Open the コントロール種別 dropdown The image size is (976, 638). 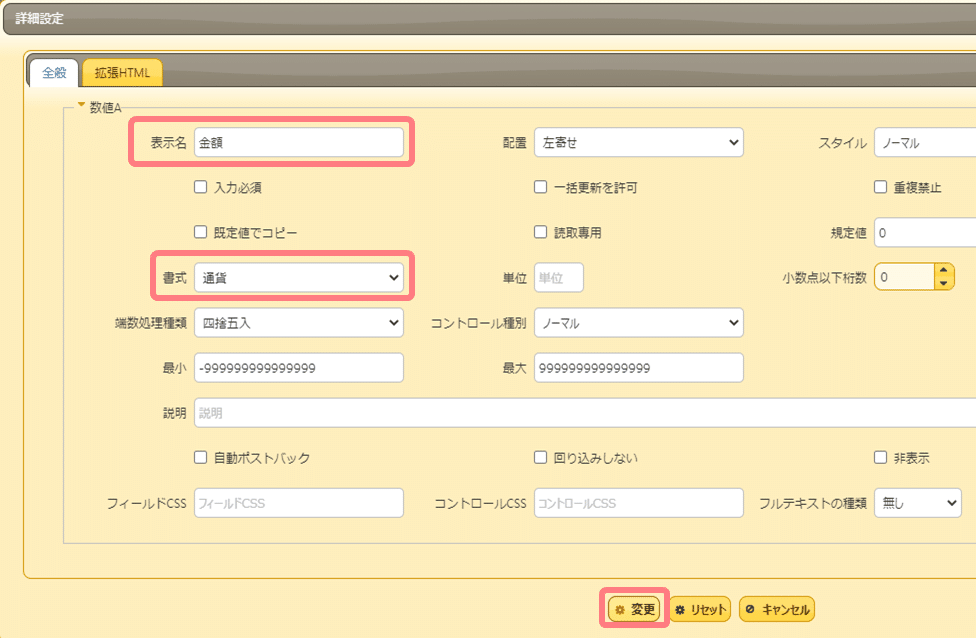(638, 323)
